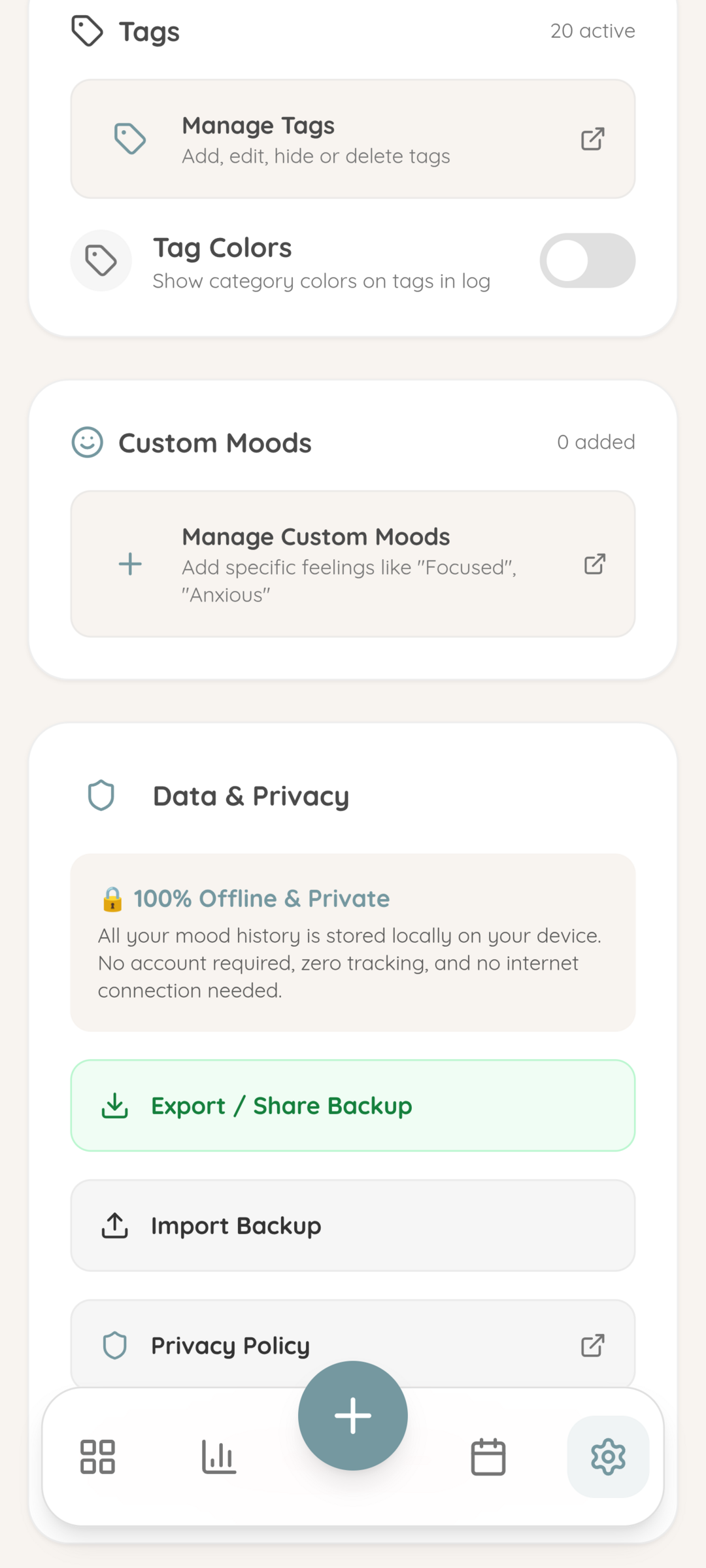The image size is (706, 1568).
Task: Click Export / Share Backup button
Action: click(x=353, y=1105)
